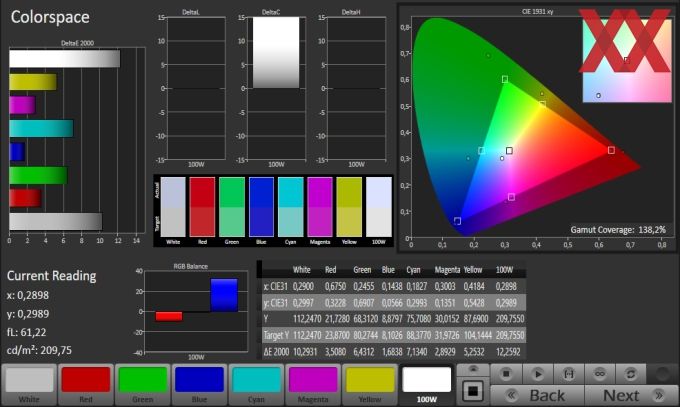Click the blue primary target square on CIE diagram
Screen dimensions: 680x407
[457, 221]
